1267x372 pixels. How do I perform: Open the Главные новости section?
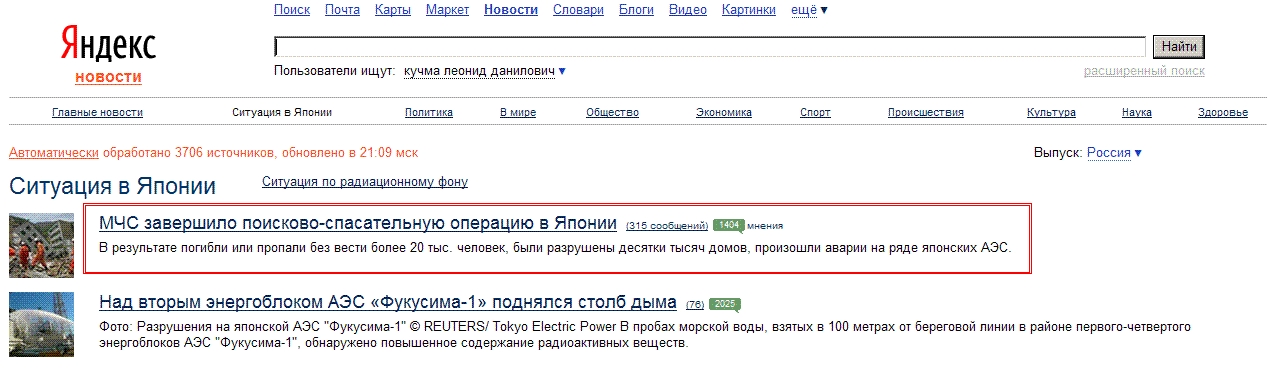[97, 113]
